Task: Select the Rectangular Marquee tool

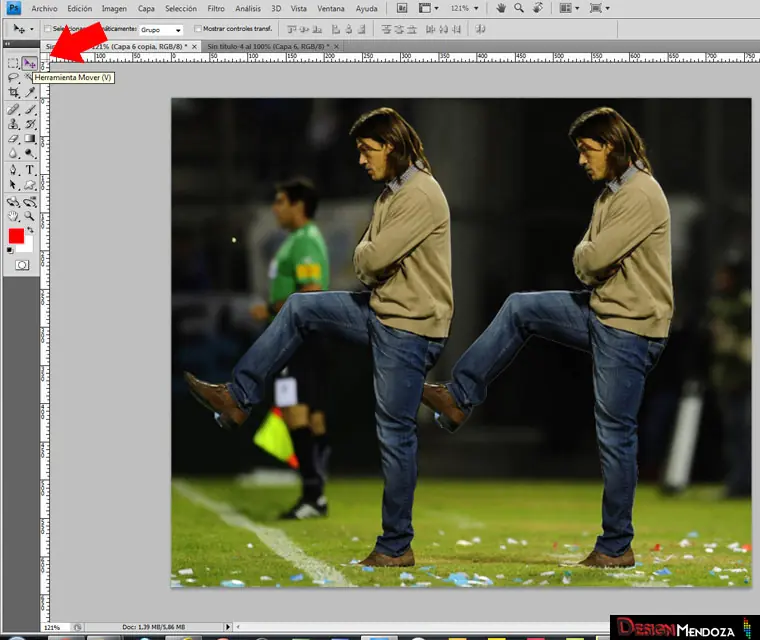Action: pos(13,63)
